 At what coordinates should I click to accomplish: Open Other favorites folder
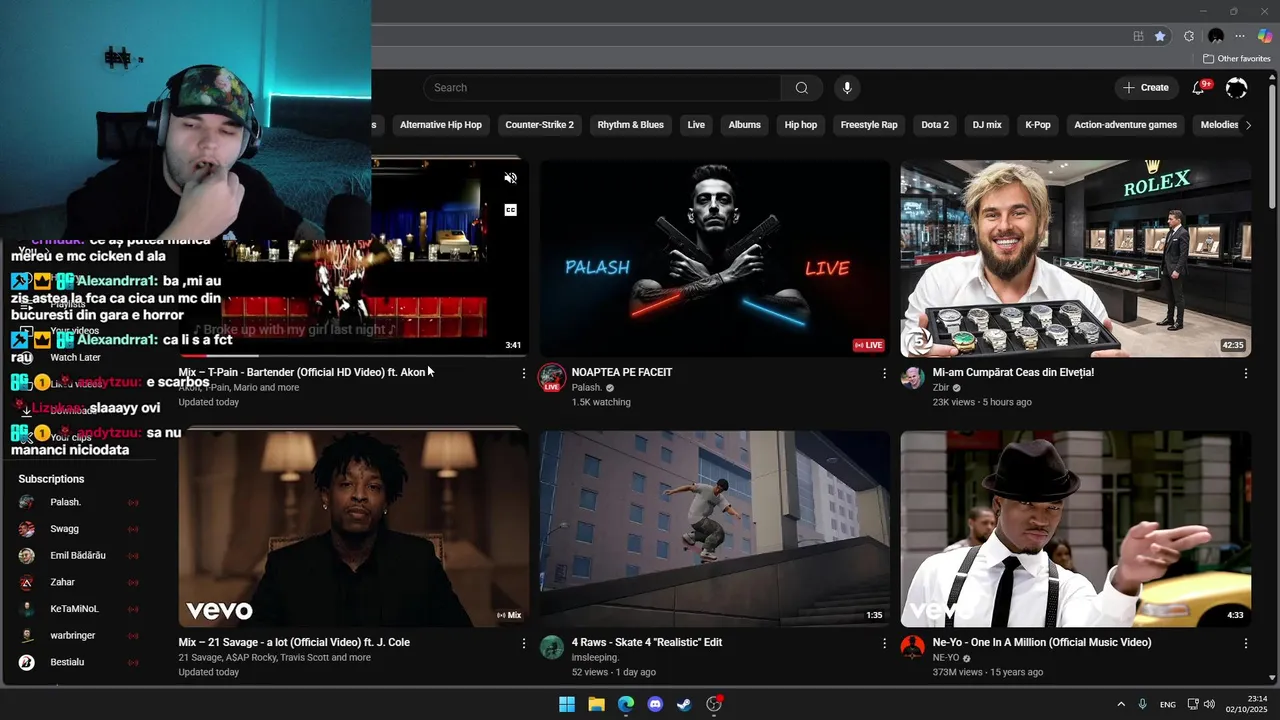coord(1237,59)
